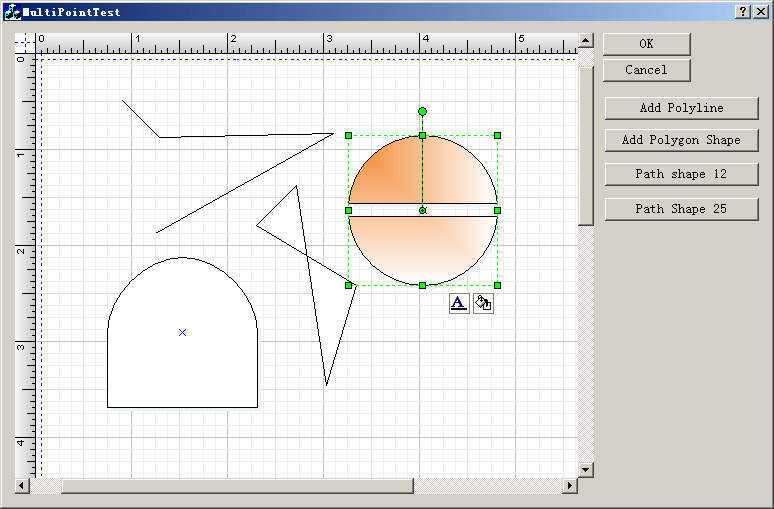774x509 pixels.
Task: Click the paint bucket fill icon
Action: [483, 304]
